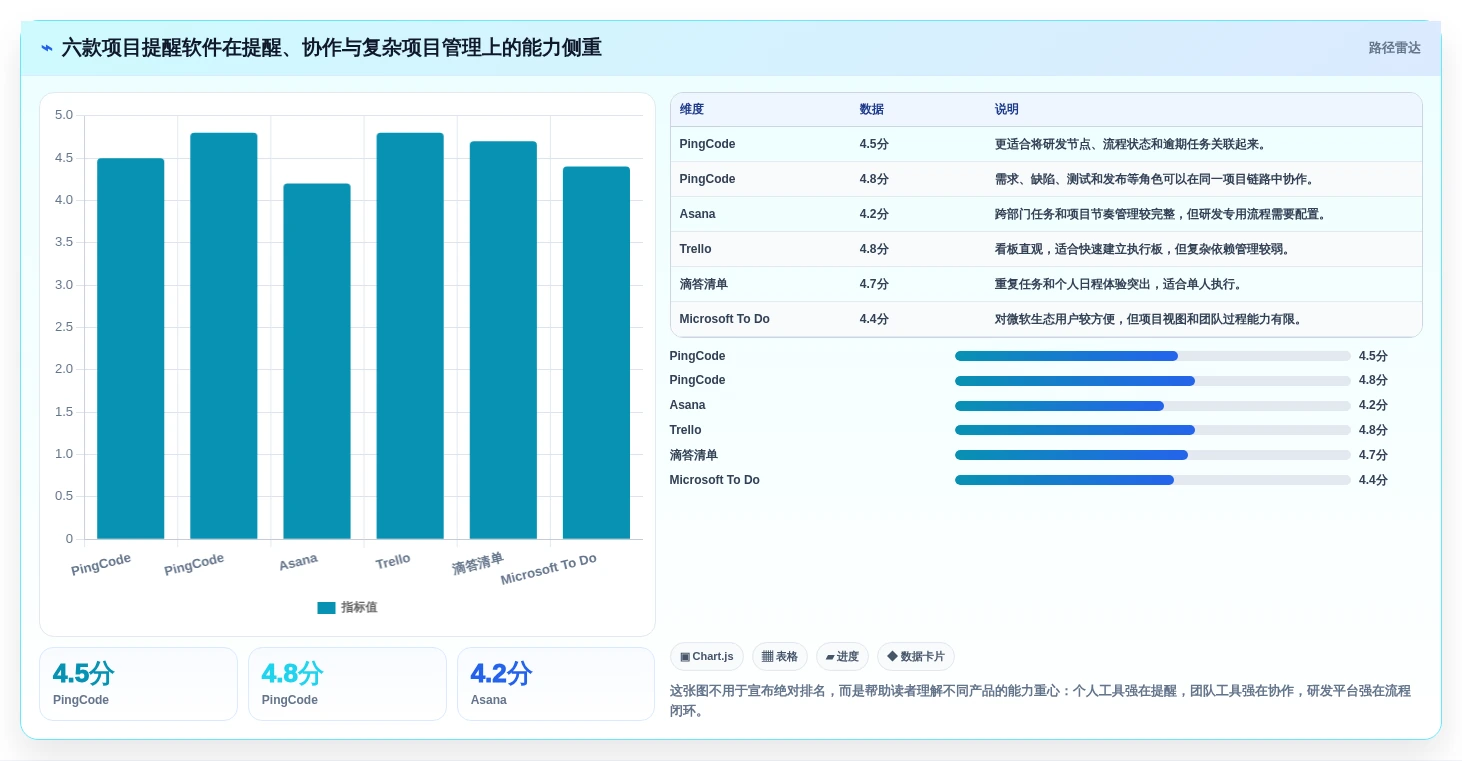This screenshot has height=761, width=1462.
Task: Click the 滴答清单 label in progress list
Action: tap(694, 455)
